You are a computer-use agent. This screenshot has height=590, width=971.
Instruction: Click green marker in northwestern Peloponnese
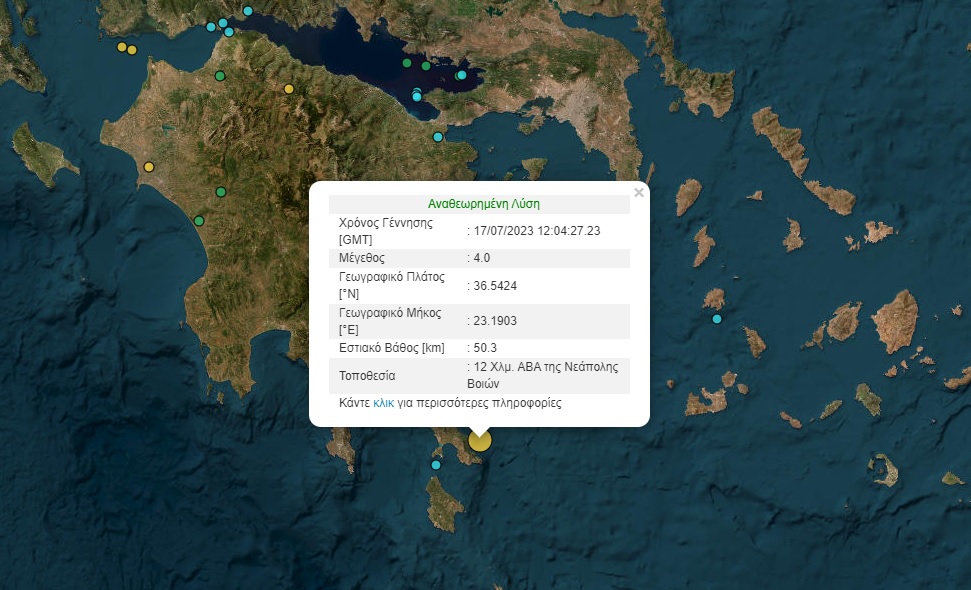[x=220, y=75]
